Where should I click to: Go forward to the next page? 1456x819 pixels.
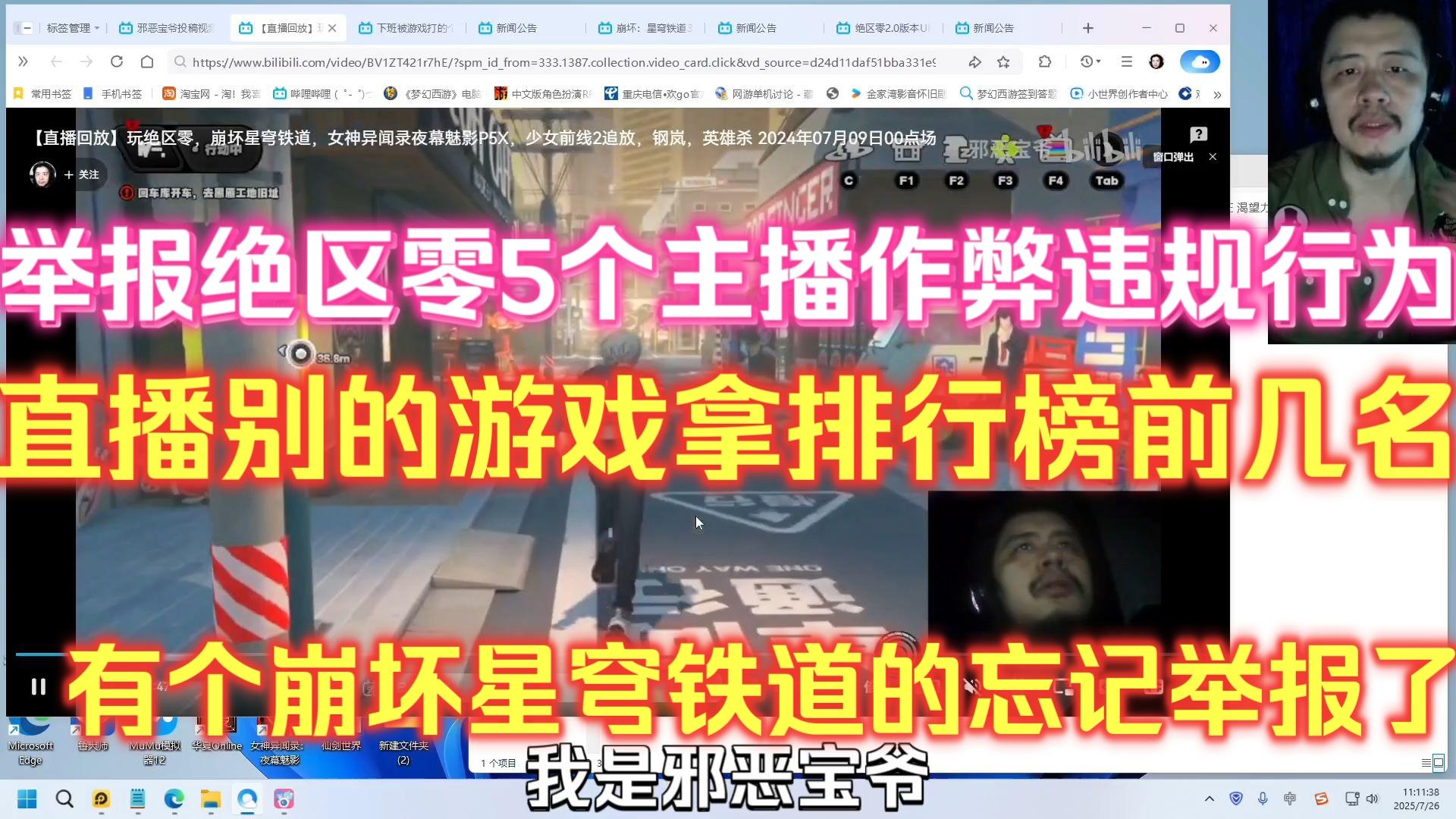86,61
